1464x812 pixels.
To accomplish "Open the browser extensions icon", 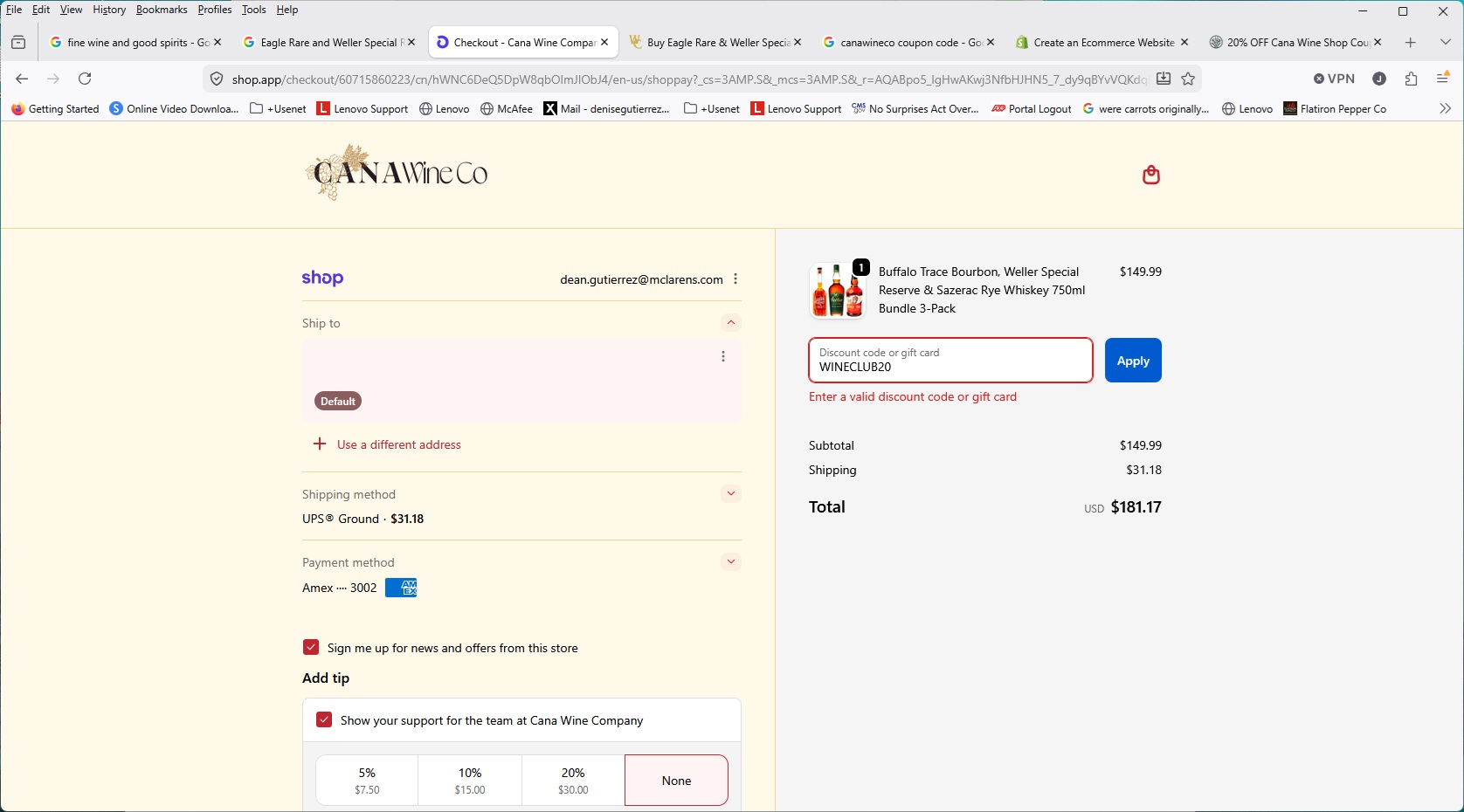I will click(1412, 79).
